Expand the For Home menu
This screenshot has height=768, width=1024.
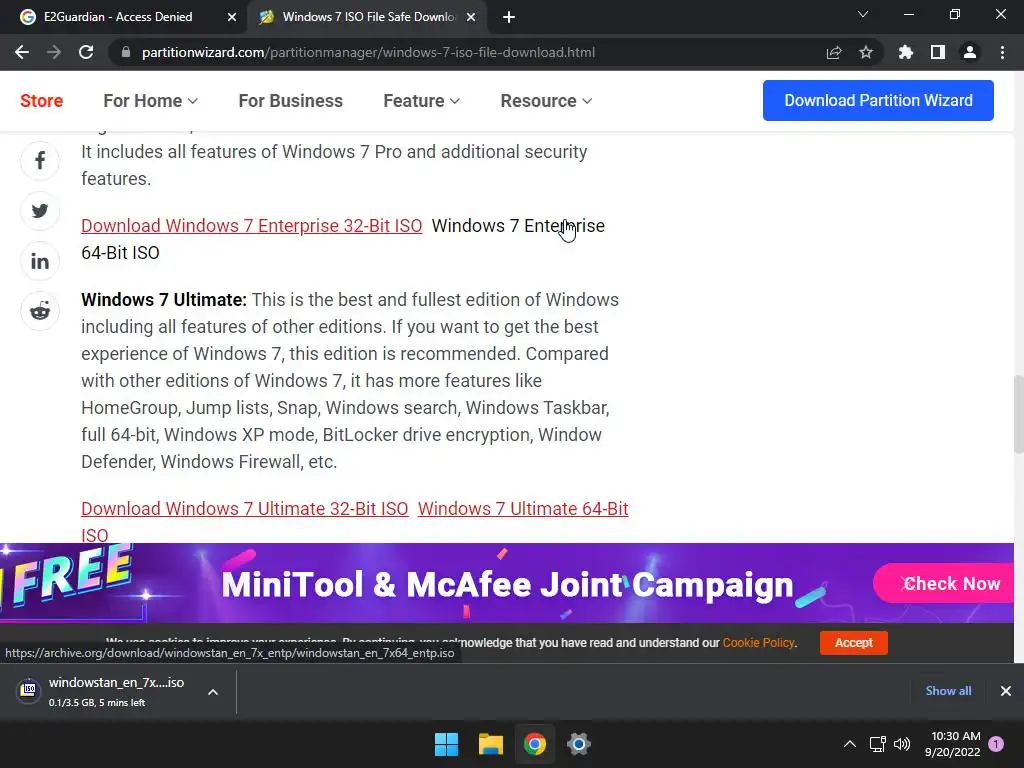[x=150, y=101]
